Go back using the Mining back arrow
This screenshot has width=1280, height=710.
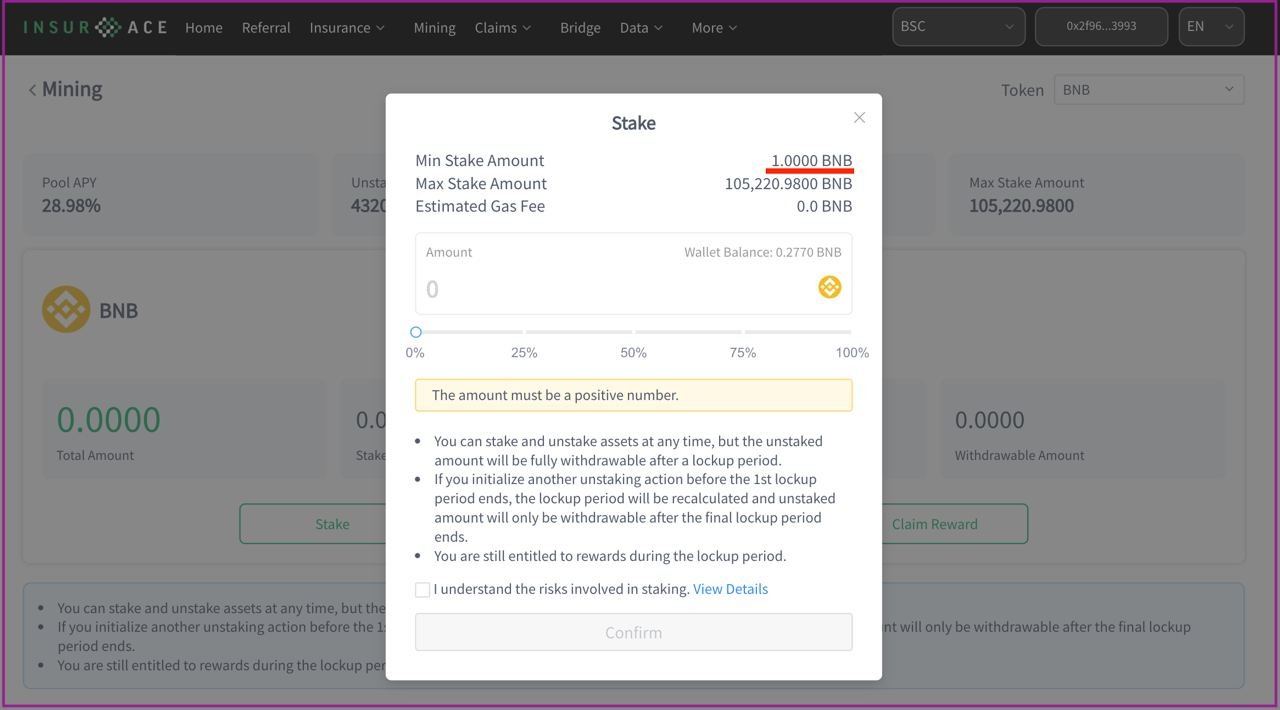(32, 90)
